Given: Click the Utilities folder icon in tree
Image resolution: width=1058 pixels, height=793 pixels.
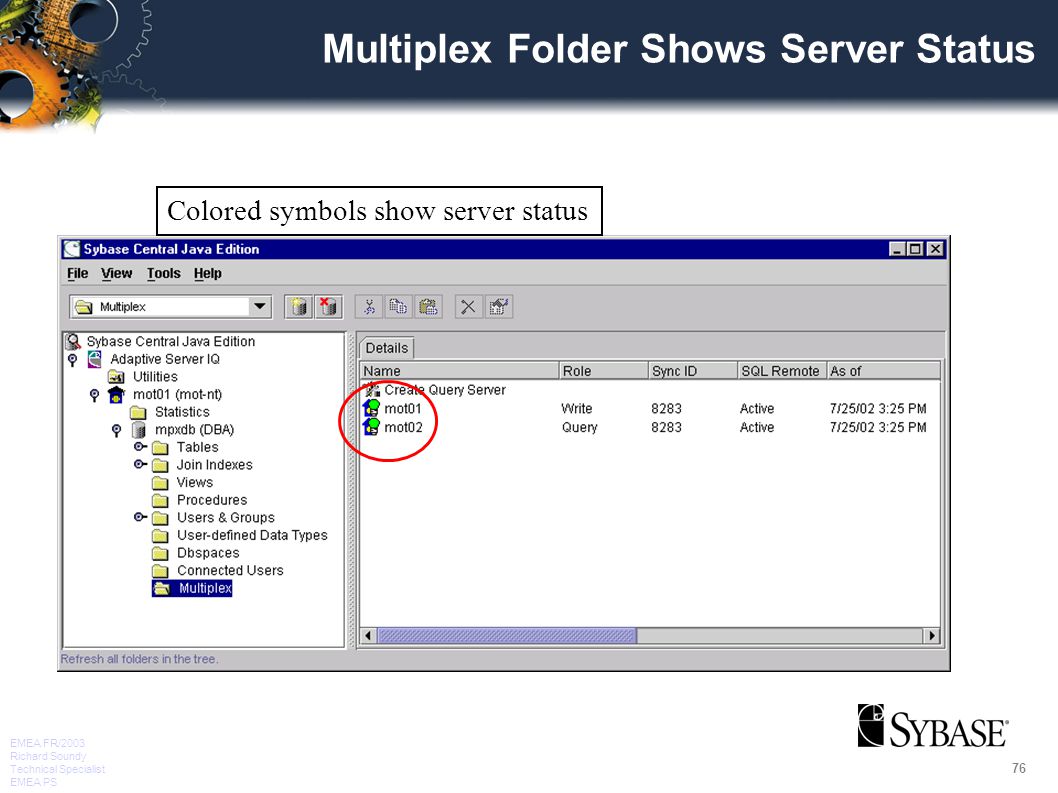Looking at the screenshot, I should coord(116,377).
